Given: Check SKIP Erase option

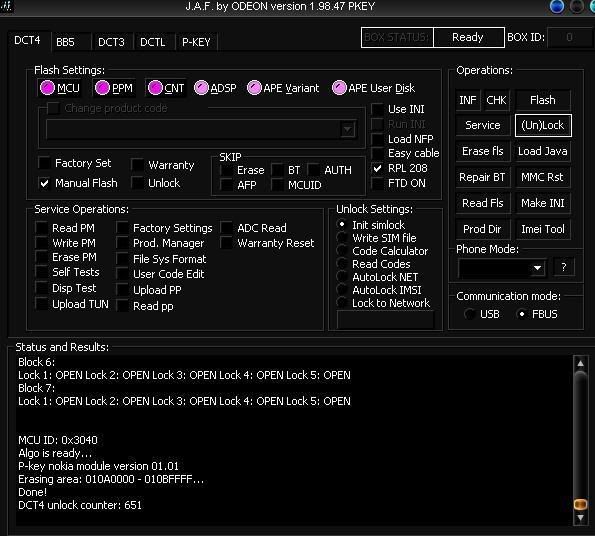Looking at the screenshot, I should point(227,170).
